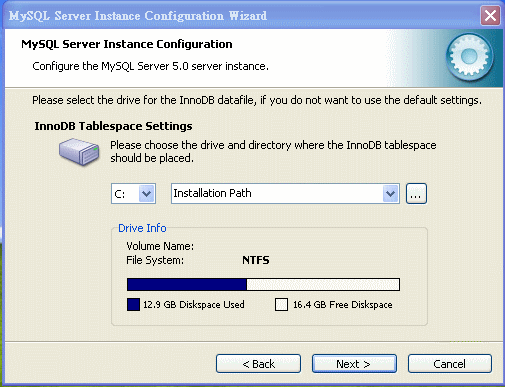Click the Installation Path combo box field

[285, 193]
